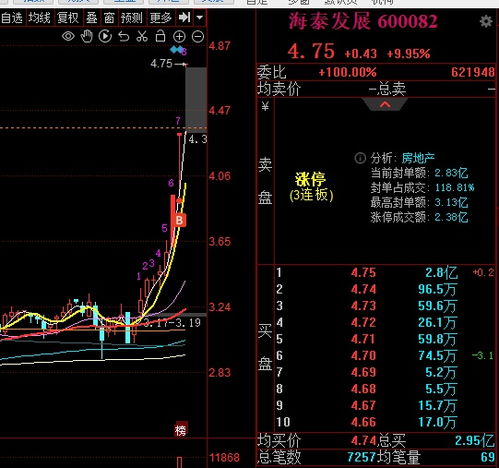The width and height of the screenshot is (499, 468).
Task: Select buy level 8 at price 4.68
Action: coord(385,389)
